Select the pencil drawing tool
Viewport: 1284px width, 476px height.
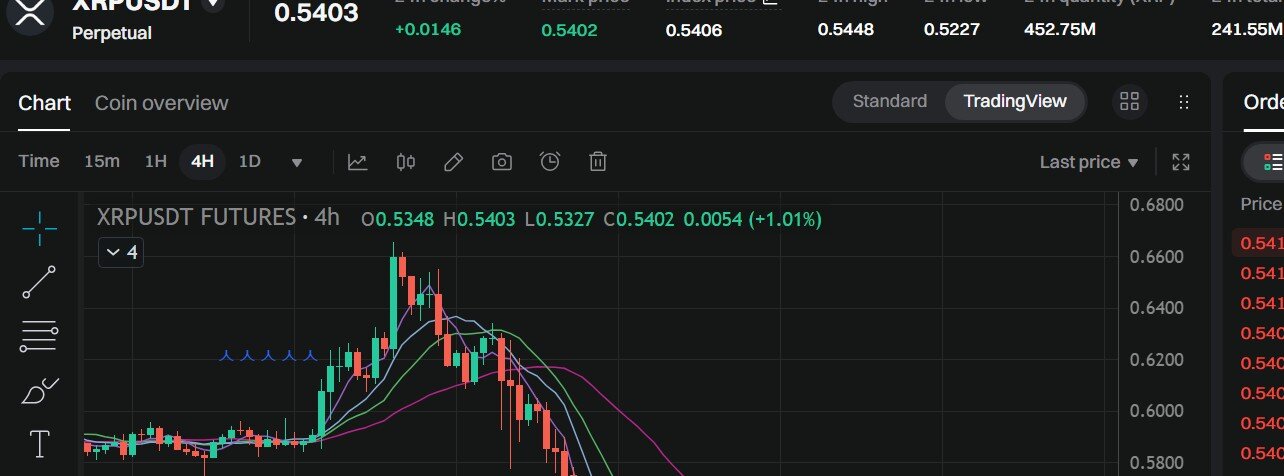pyautogui.click(x=453, y=162)
